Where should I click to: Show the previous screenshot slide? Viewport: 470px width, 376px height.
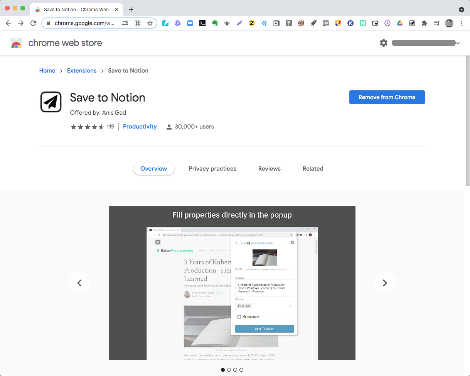[x=79, y=283]
